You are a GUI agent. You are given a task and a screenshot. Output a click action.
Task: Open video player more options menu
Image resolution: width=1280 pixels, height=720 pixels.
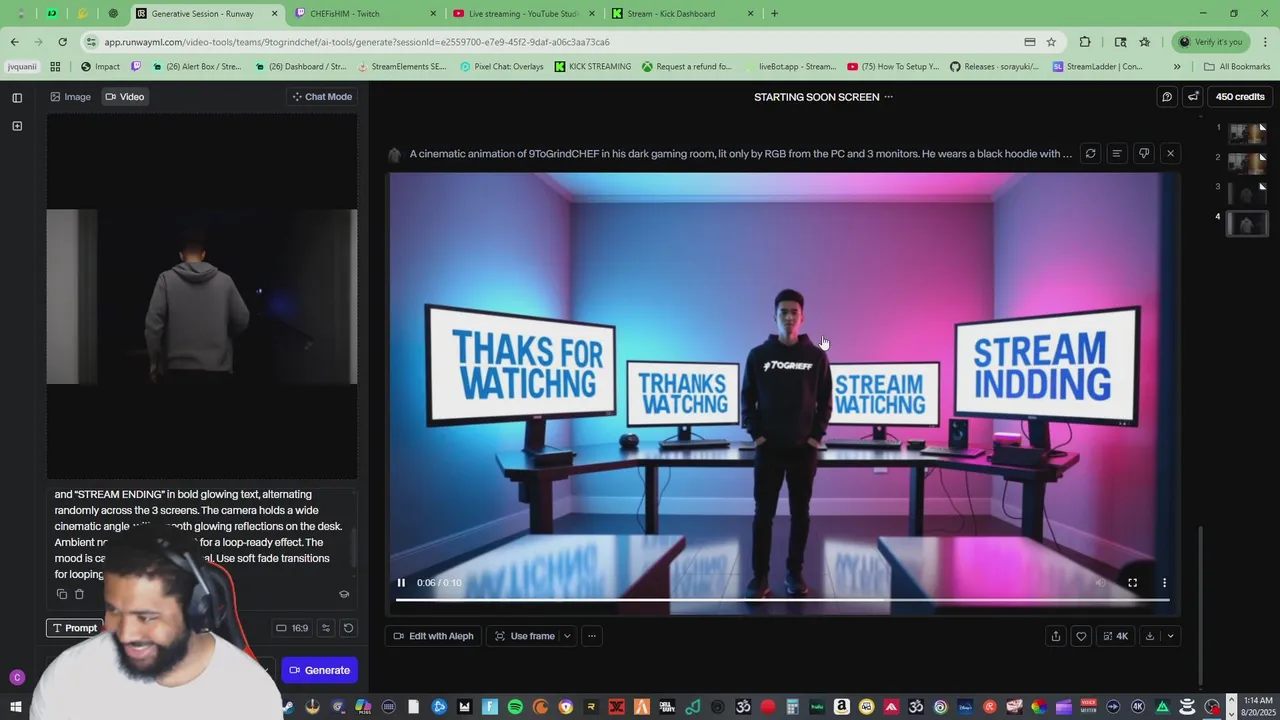click(1164, 583)
